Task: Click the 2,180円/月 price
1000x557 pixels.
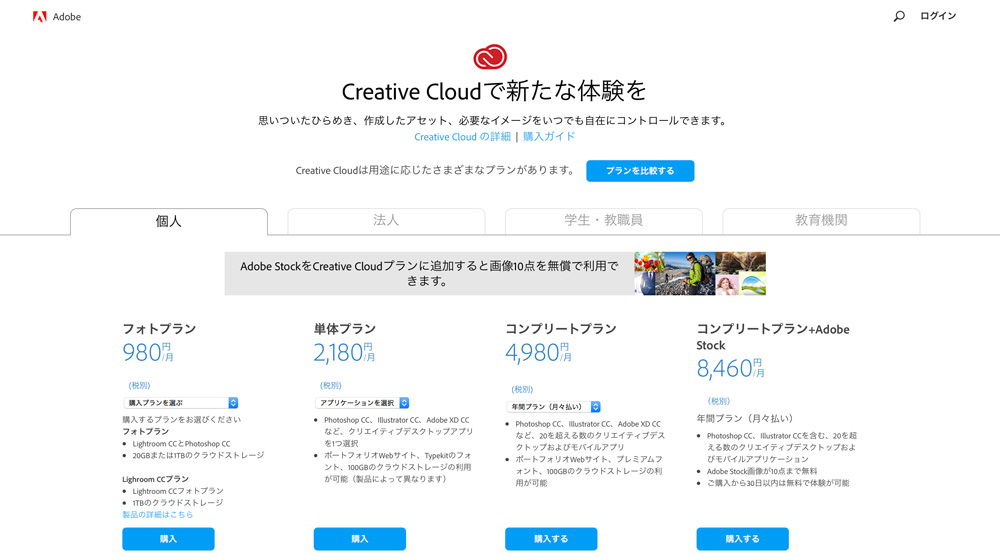Action: [344, 352]
